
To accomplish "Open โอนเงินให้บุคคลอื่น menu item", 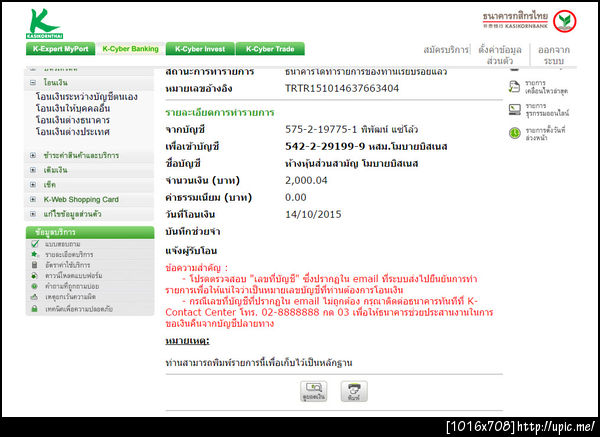I will (73, 108).
